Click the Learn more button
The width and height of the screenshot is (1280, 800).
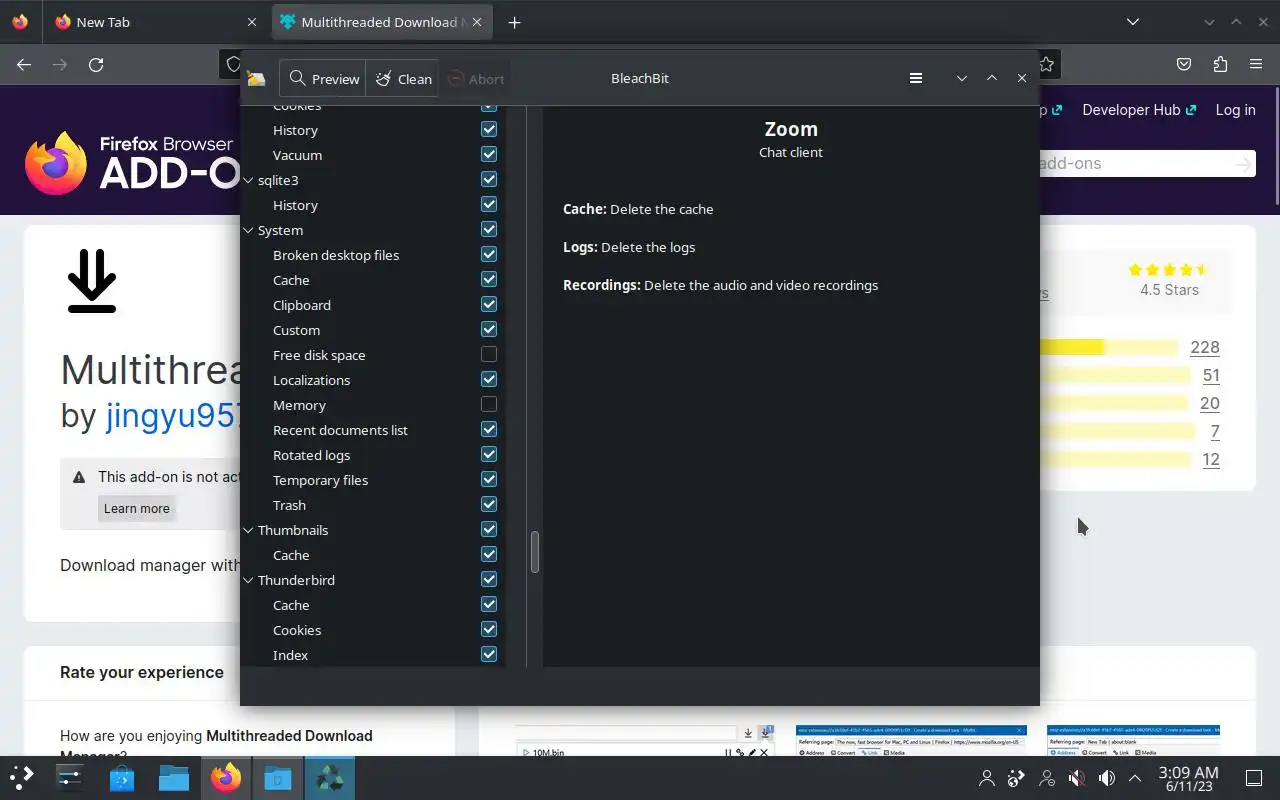(x=137, y=508)
